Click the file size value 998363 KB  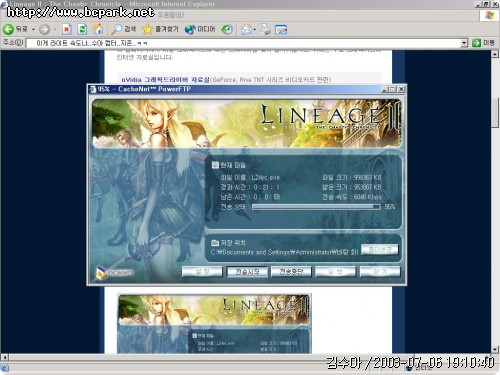(x=367, y=177)
